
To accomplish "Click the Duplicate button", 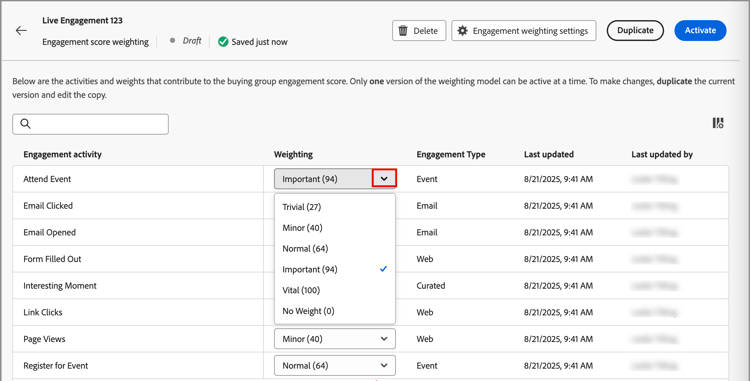I will 635,30.
